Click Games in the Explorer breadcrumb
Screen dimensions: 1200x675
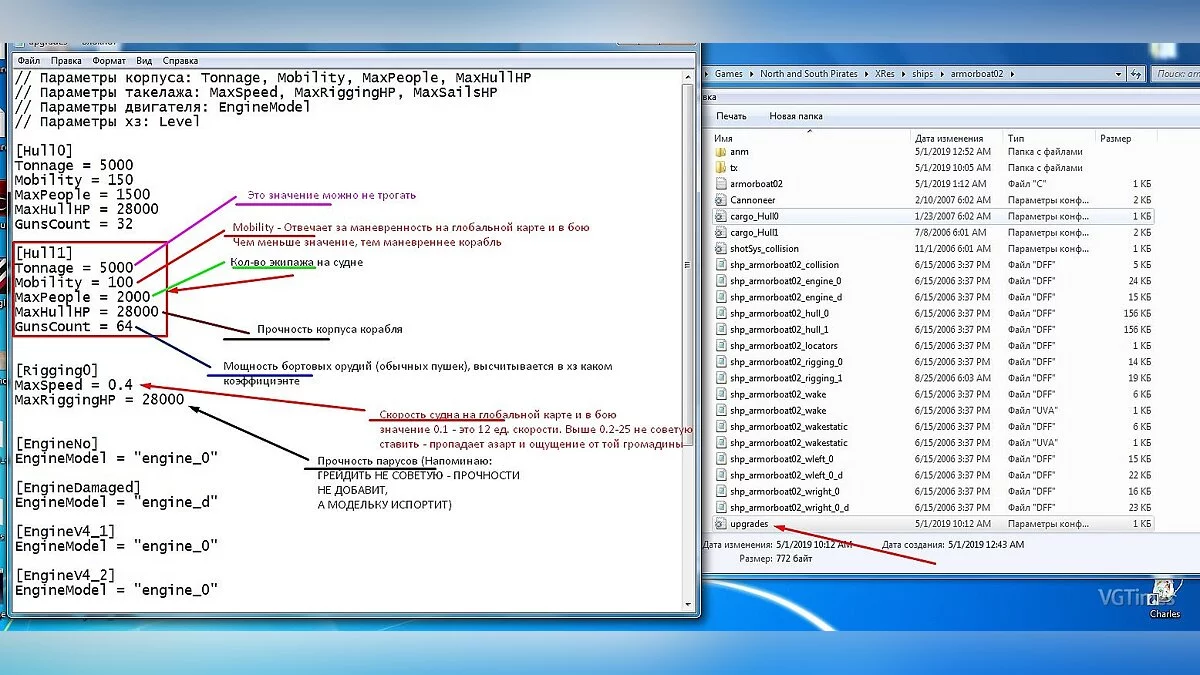point(728,73)
